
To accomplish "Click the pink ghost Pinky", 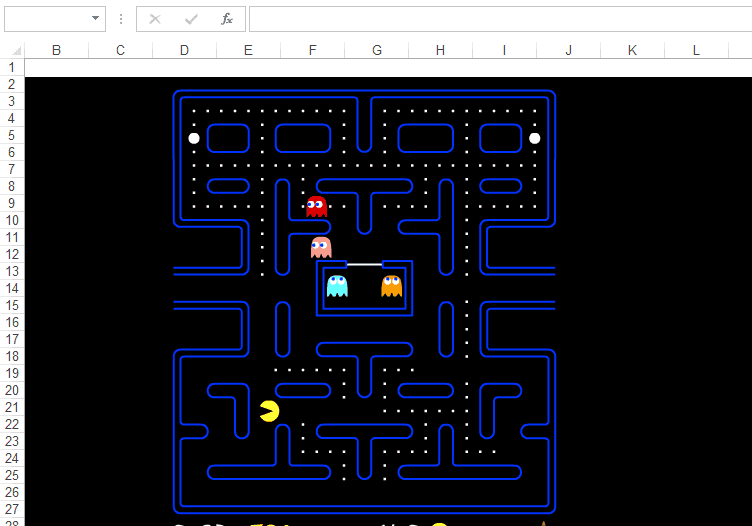I will coord(321,247).
